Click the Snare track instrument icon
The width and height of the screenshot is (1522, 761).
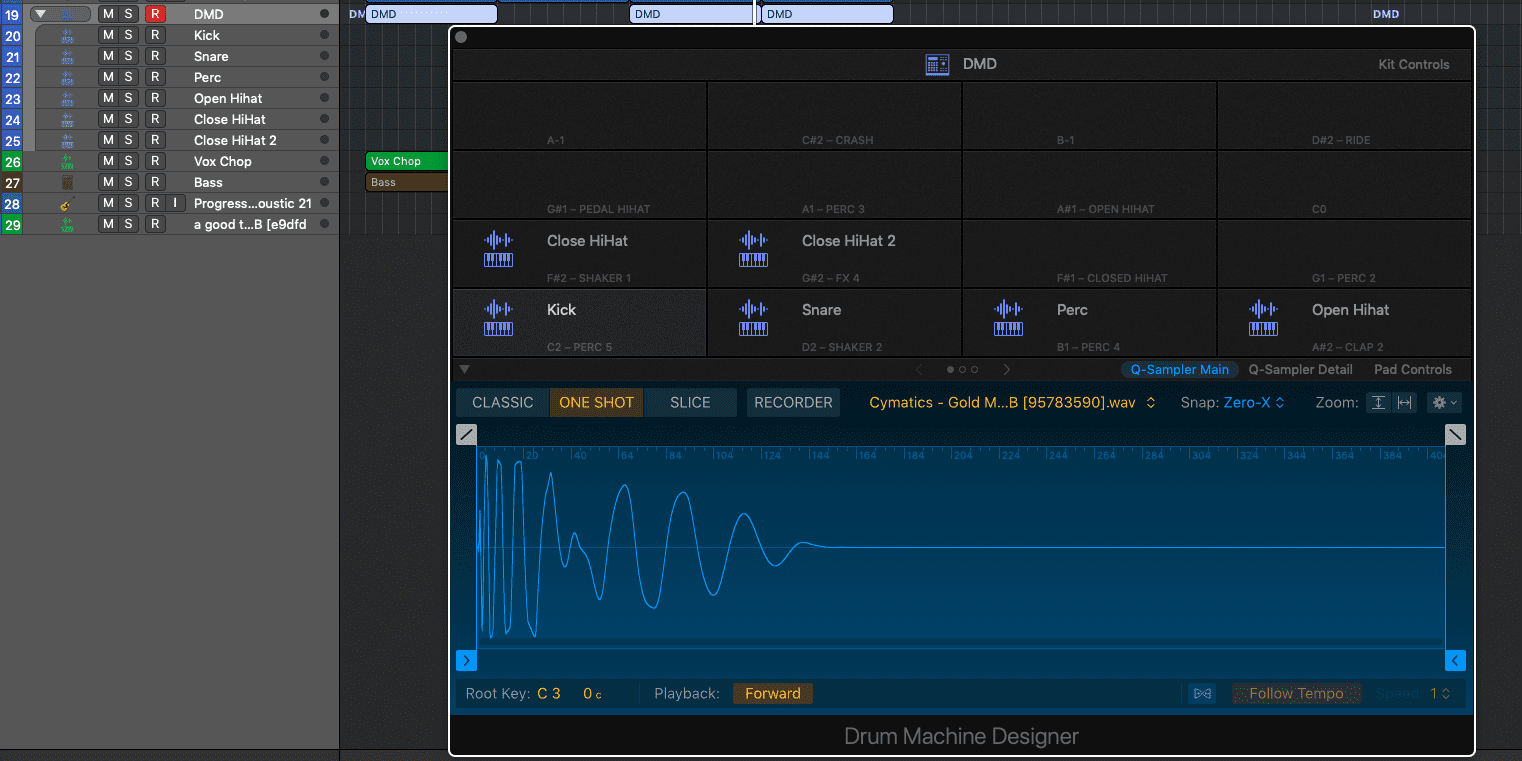point(67,57)
